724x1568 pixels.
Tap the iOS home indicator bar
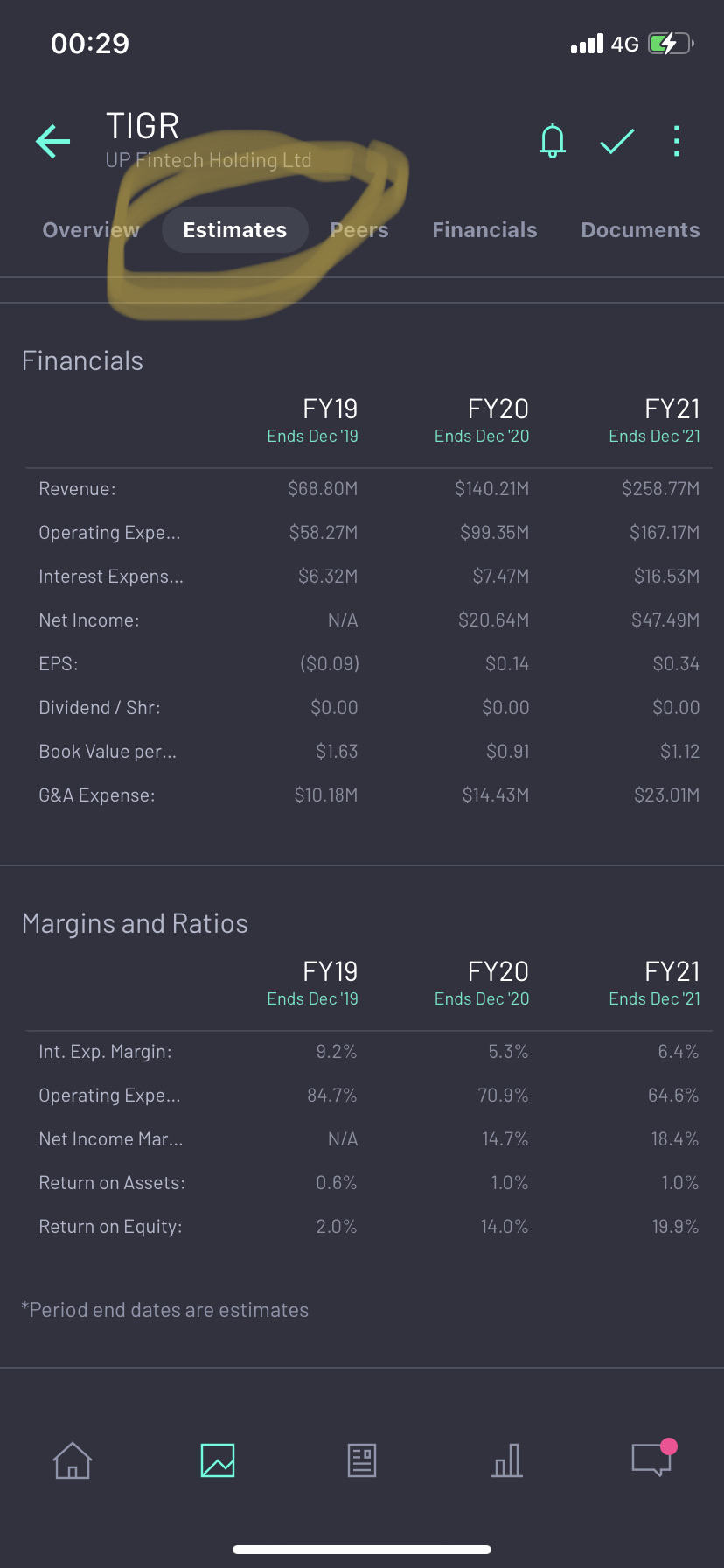(x=362, y=1550)
